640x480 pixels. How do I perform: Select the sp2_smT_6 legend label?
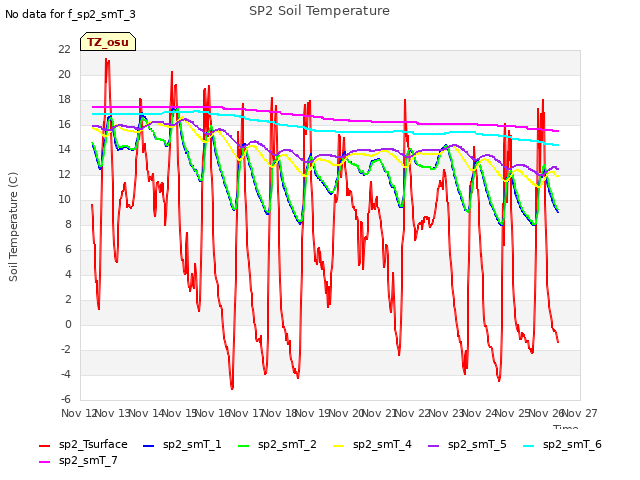pos(572,444)
